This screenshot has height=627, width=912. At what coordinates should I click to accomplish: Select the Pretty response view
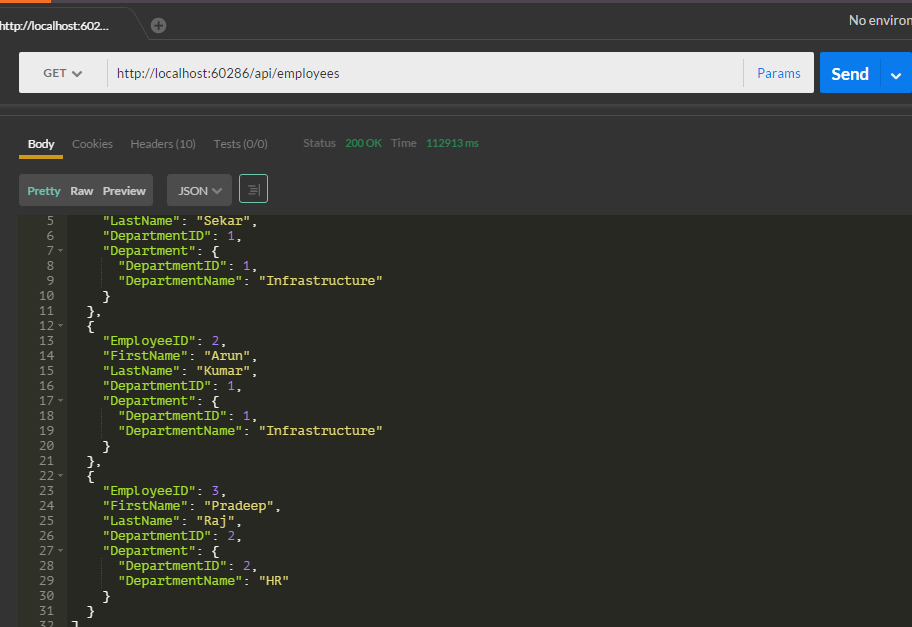(44, 191)
